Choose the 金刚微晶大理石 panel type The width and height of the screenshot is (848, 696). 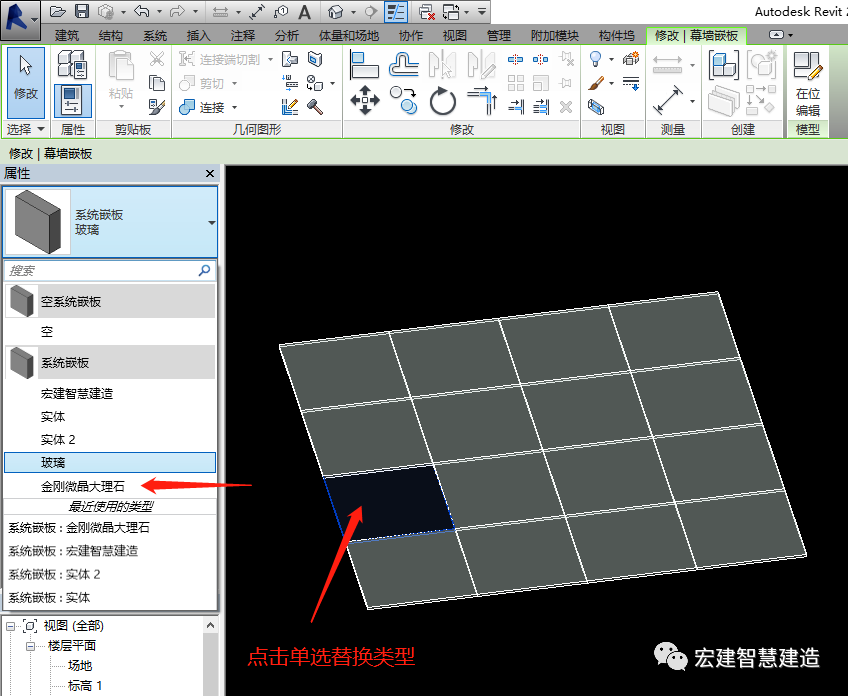tap(81, 485)
